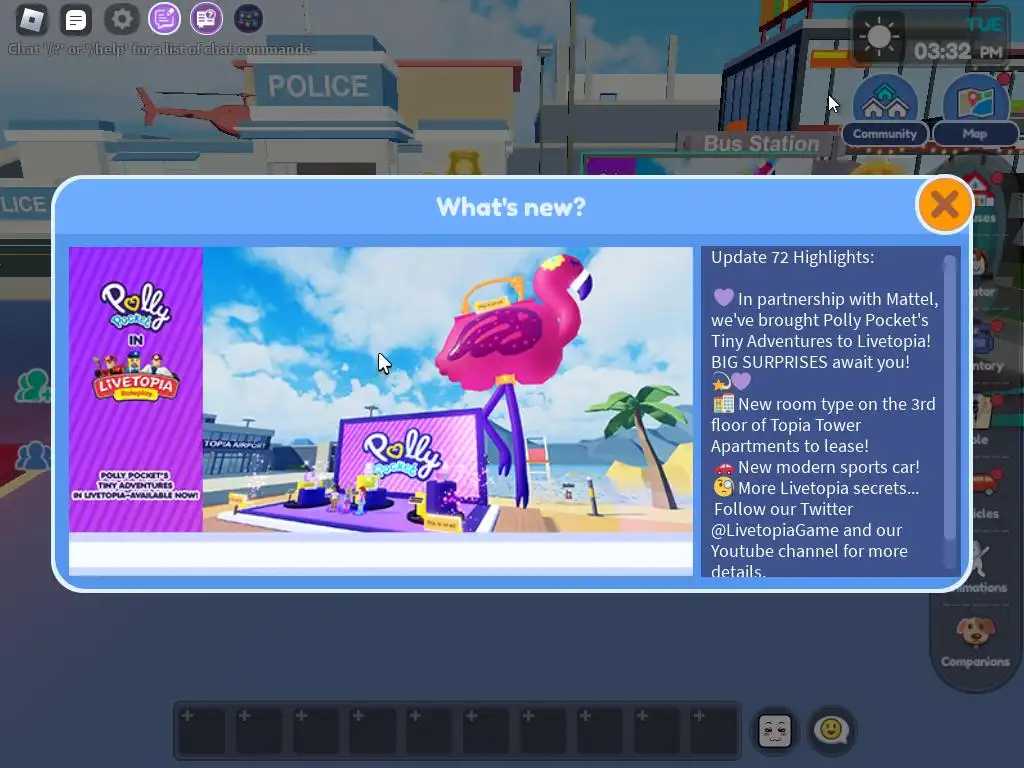
Task: Select the ninth hotbar slot
Action: (657, 731)
